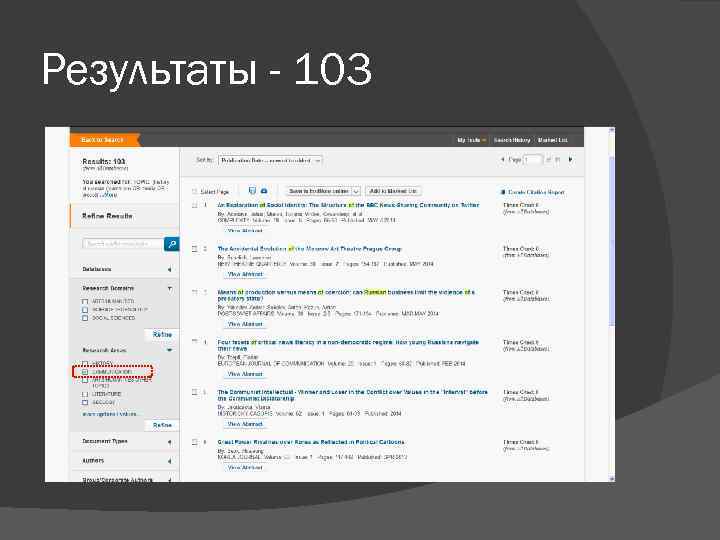This screenshot has height=540, width=720.
Task: Expand the Document Types section
Action: tap(169, 442)
